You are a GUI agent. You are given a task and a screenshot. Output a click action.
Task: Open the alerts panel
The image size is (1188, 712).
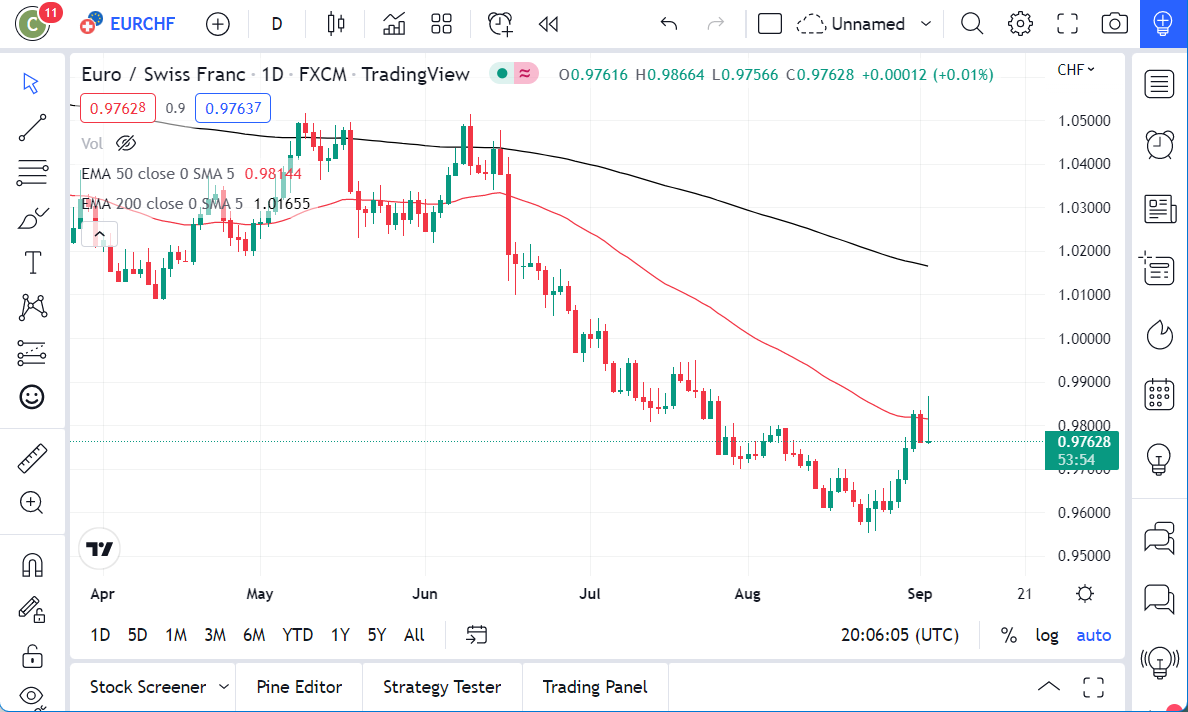click(x=1159, y=144)
